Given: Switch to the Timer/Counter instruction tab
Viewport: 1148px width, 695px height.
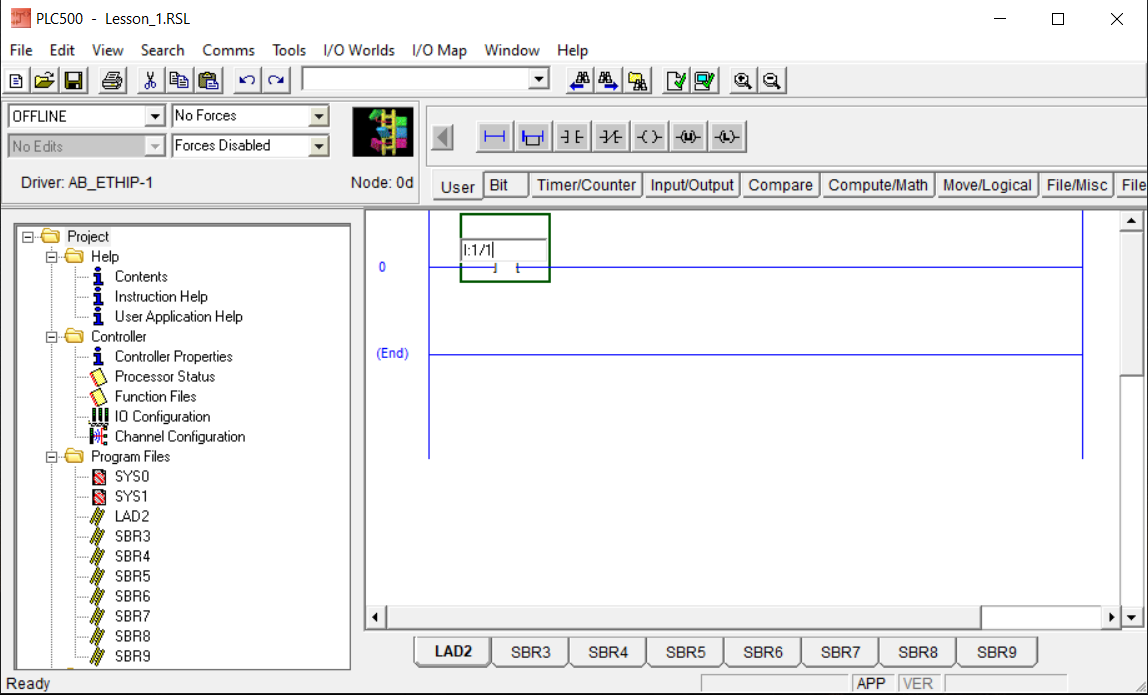Looking at the screenshot, I should pos(586,185).
